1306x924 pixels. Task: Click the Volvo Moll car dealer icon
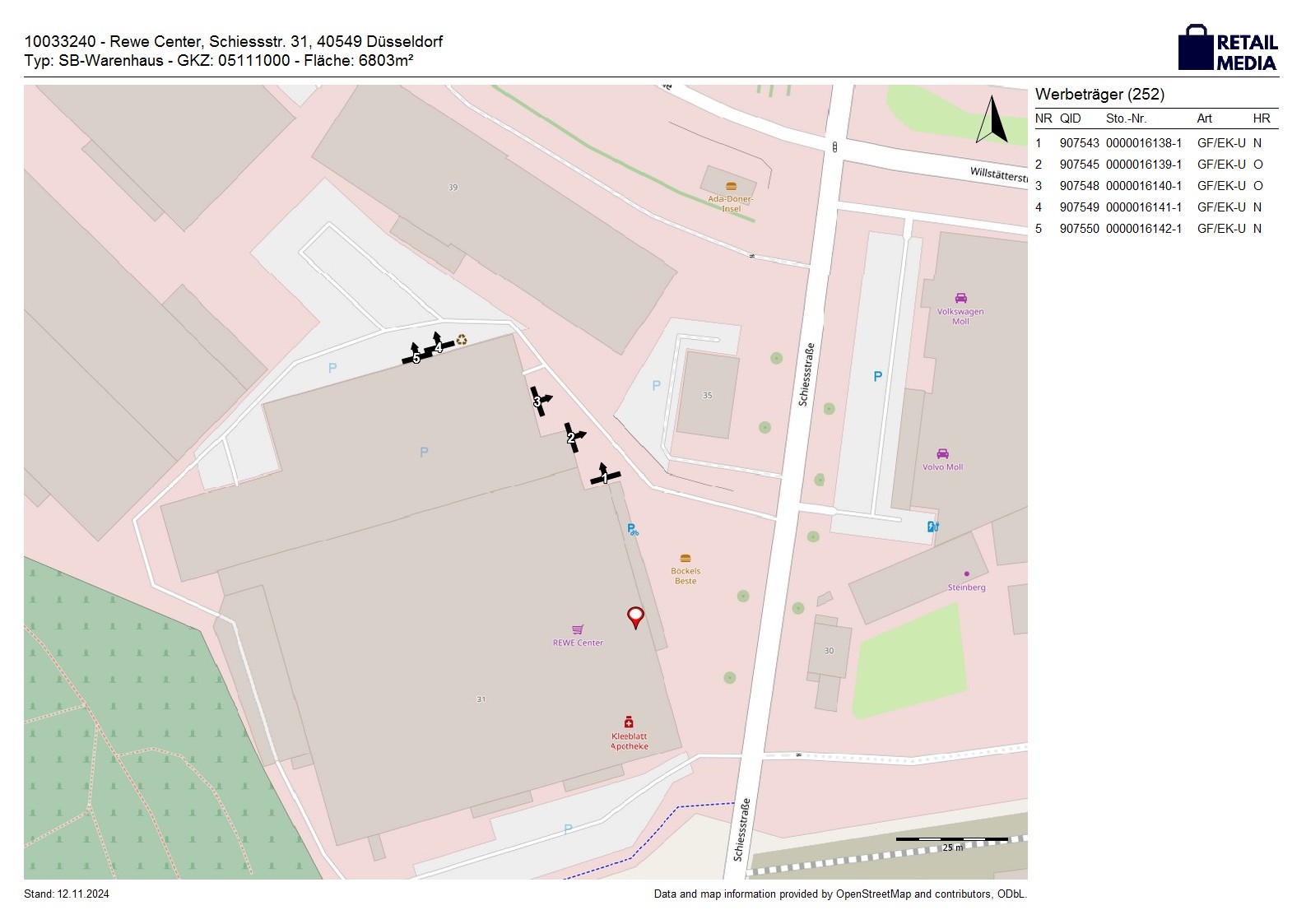tap(942, 454)
